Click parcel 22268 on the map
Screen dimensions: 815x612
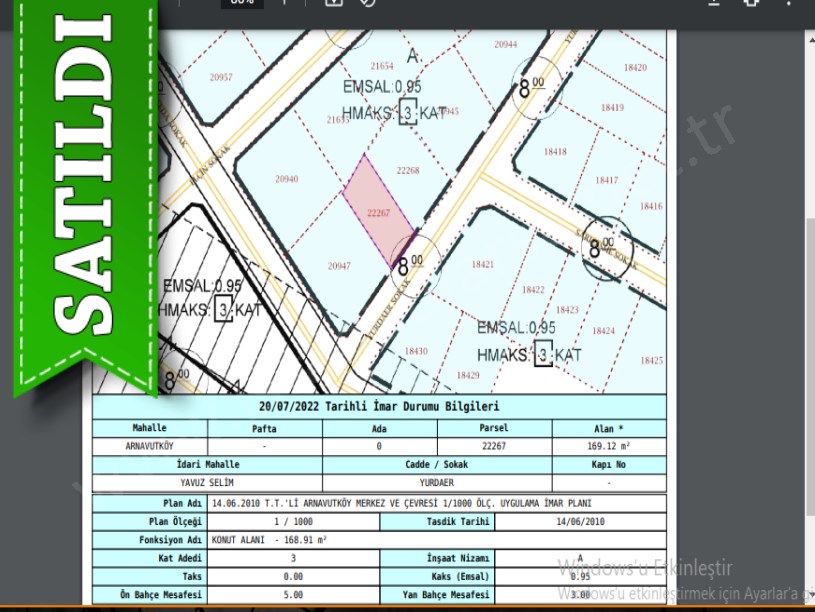pyautogui.click(x=408, y=170)
